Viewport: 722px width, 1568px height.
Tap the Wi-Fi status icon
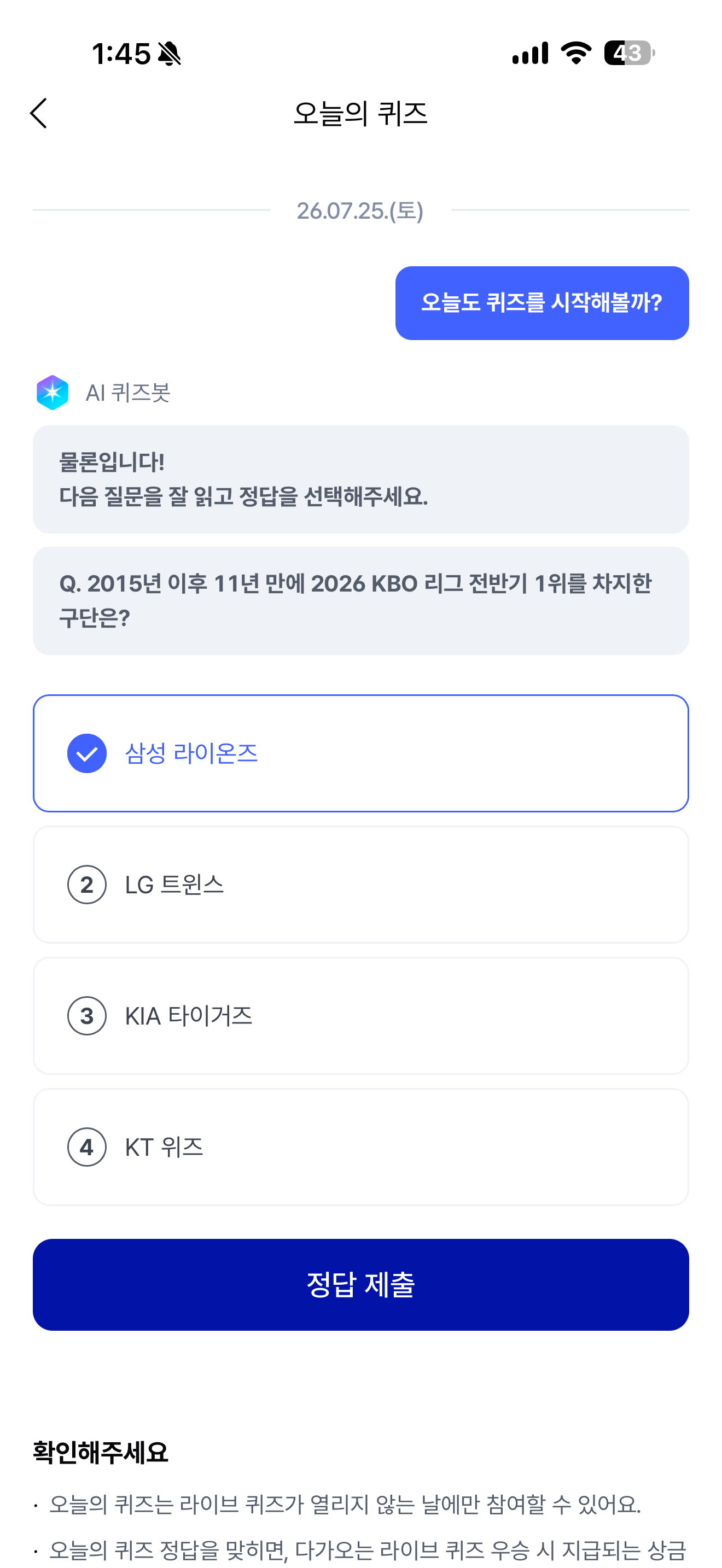click(576, 53)
